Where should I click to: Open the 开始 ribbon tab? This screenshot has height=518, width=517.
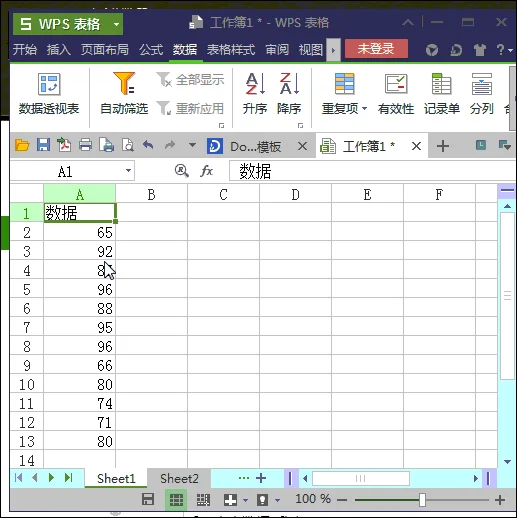pyautogui.click(x=25, y=50)
